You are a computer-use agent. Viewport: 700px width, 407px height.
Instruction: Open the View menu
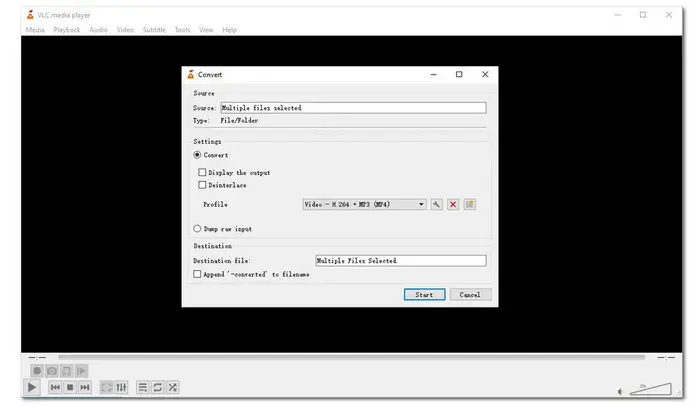[206, 30]
